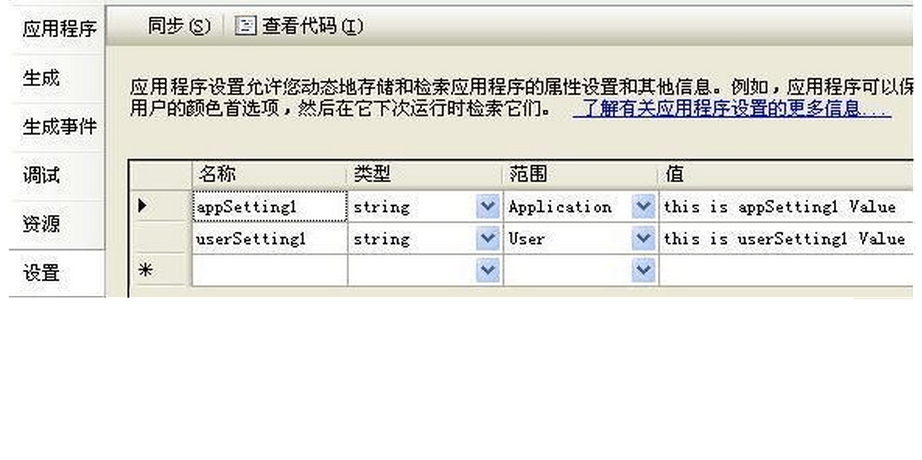
Task: Switch to the 生成事件 tab
Action: (x=58, y=126)
